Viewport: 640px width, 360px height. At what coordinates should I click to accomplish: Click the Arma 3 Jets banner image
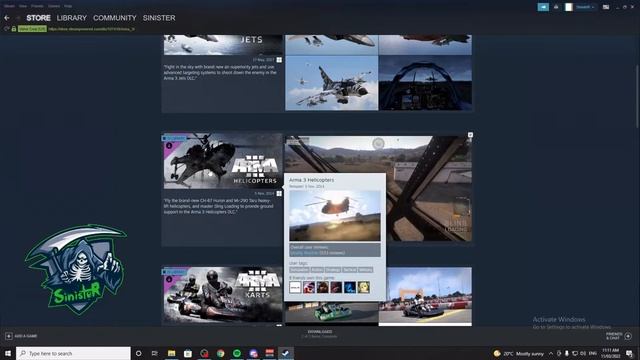click(x=223, y=45)
